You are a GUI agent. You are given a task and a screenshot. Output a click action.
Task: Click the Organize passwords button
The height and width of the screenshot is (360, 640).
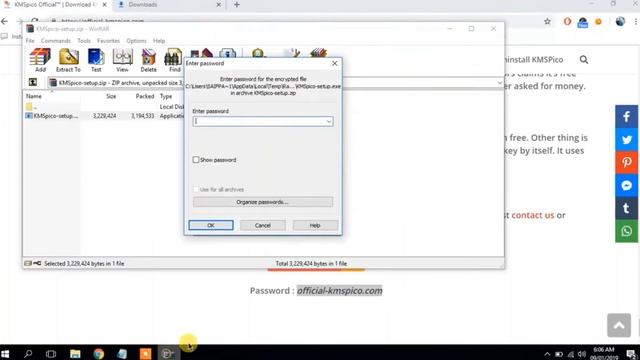[263, 202]
